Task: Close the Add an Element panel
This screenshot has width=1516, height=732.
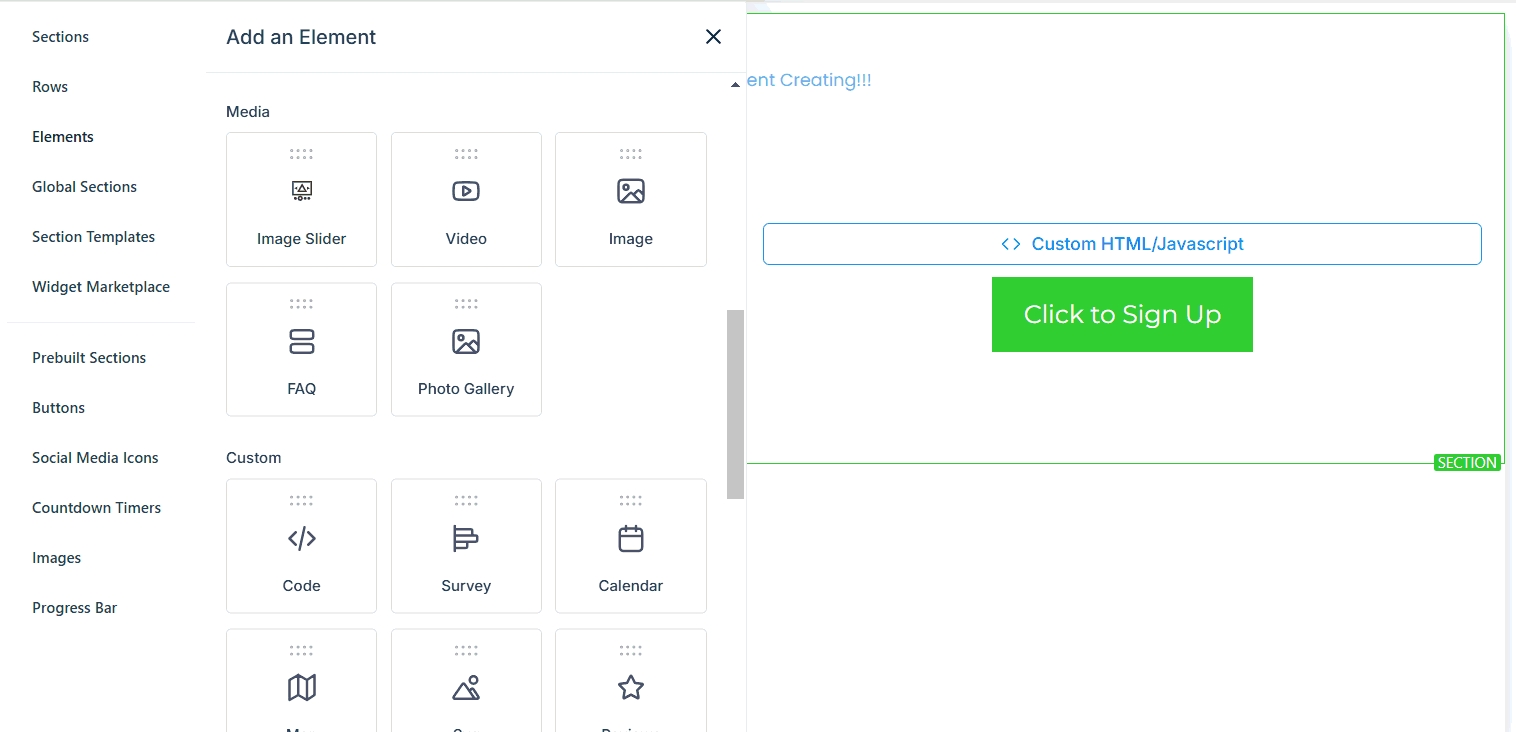Action: pos(713,37)
